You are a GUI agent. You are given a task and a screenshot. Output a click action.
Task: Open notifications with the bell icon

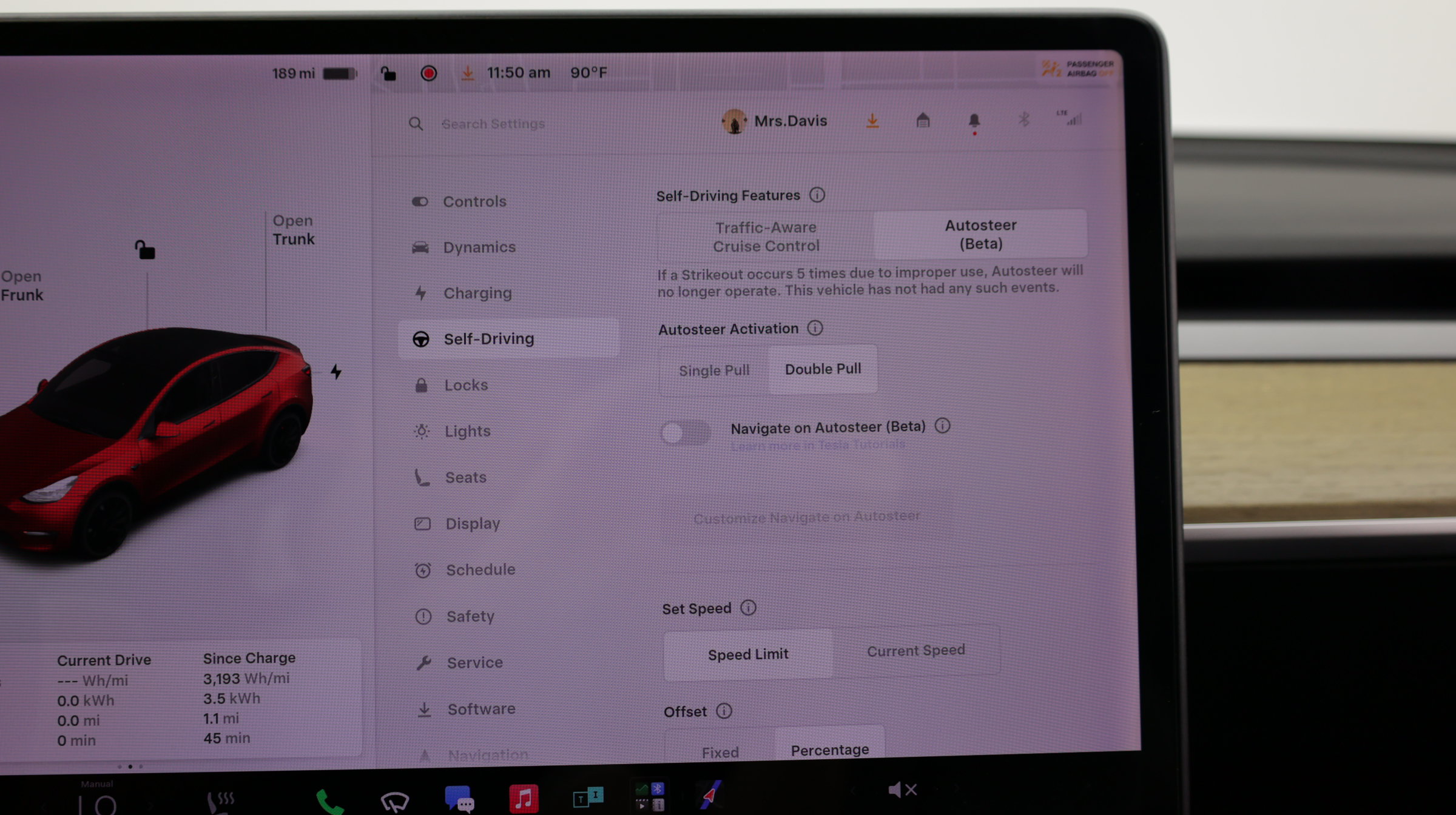point(974,121)
